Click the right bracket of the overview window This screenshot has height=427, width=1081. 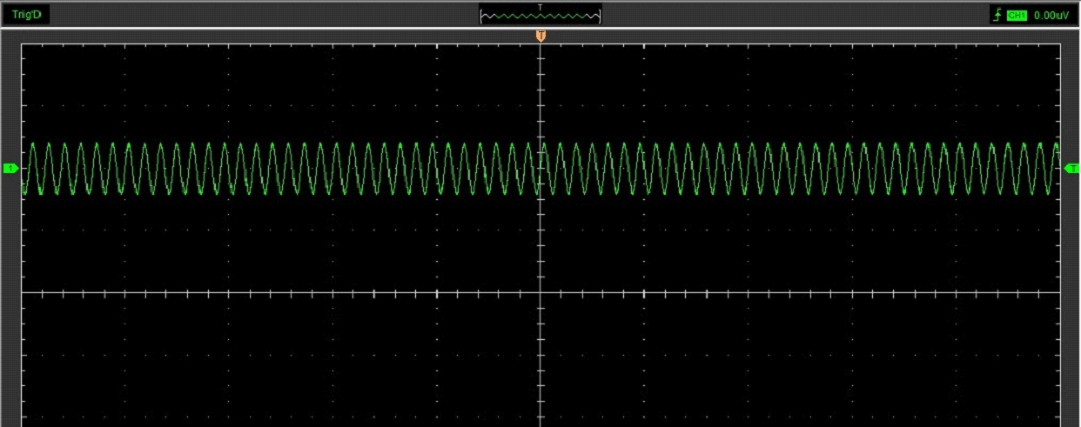[599, 15]
